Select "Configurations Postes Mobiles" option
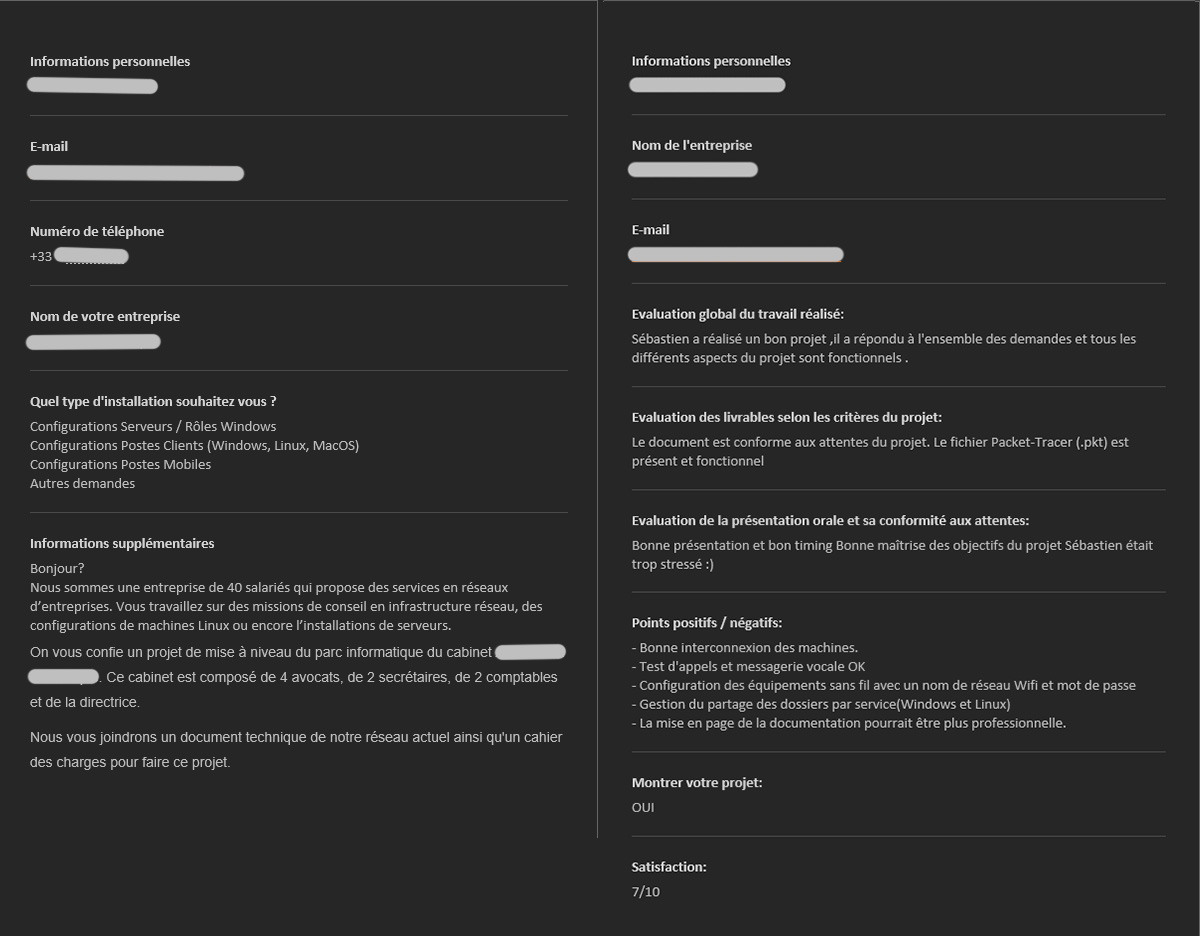 pos(120,464)
